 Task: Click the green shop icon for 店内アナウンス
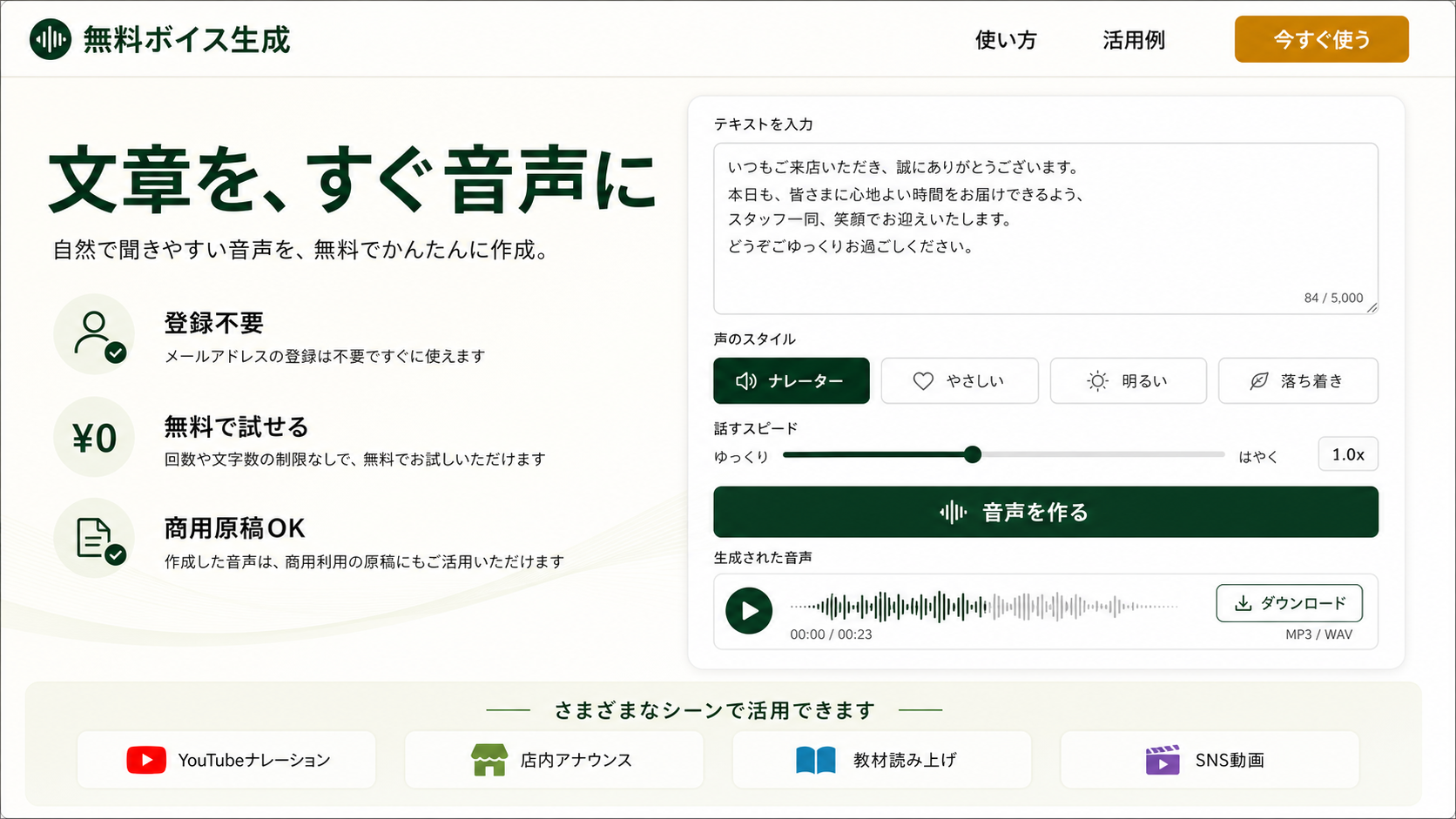coord(489,760)
